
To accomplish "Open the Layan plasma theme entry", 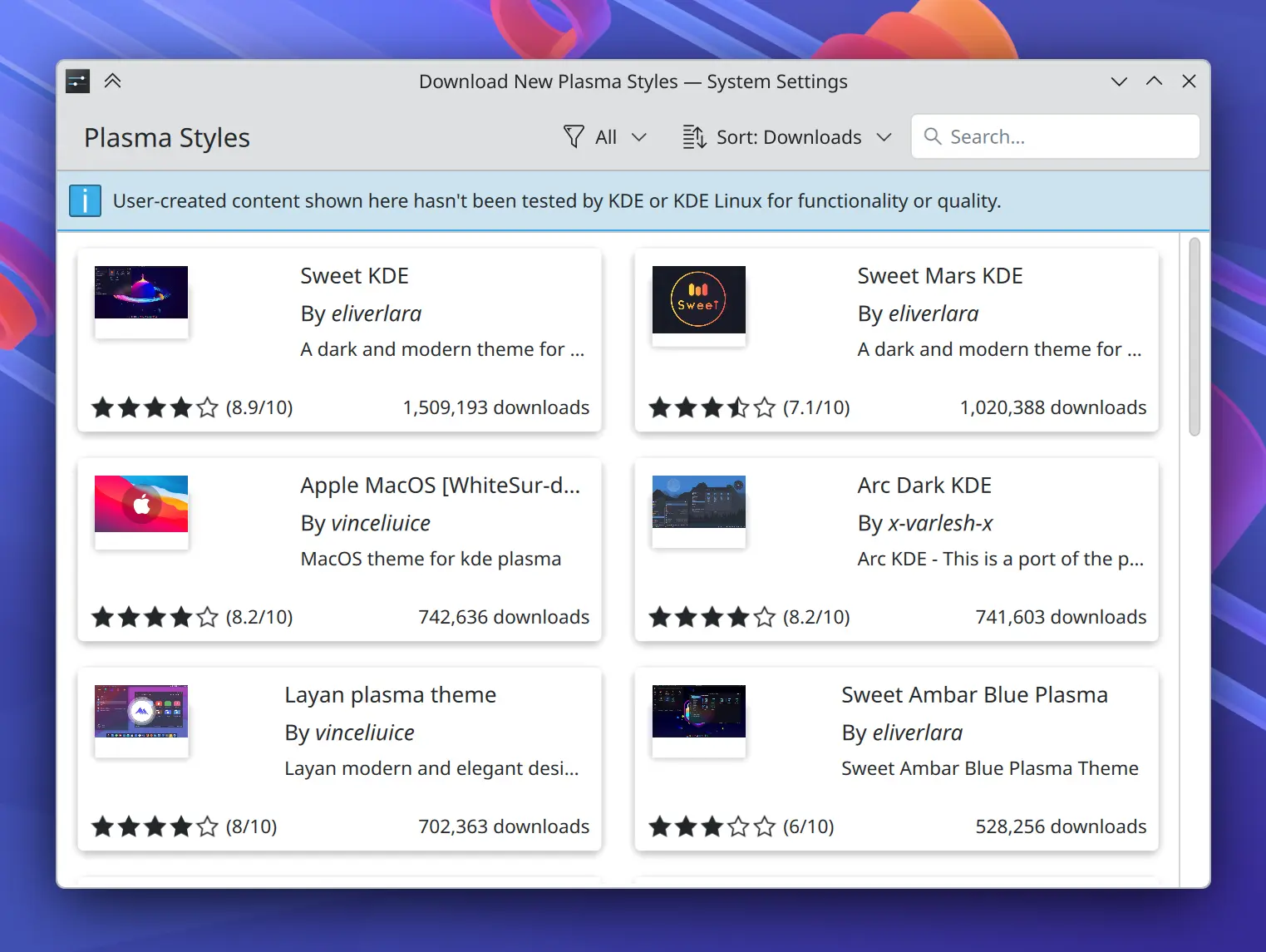I will (x=390, y=694).
